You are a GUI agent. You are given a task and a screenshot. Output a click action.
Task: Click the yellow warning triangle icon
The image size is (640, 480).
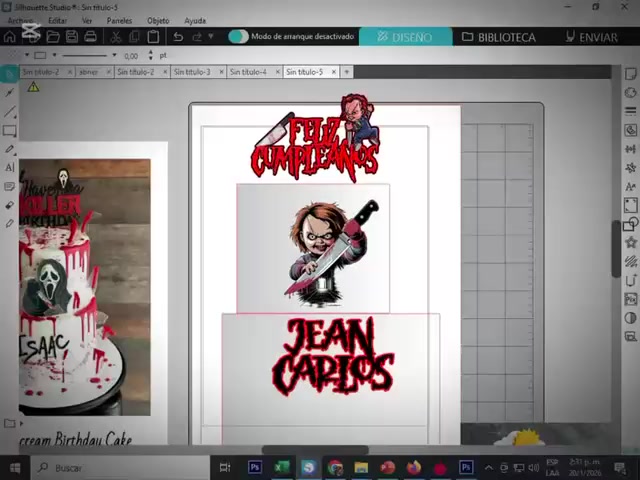[x=33, y=87]
